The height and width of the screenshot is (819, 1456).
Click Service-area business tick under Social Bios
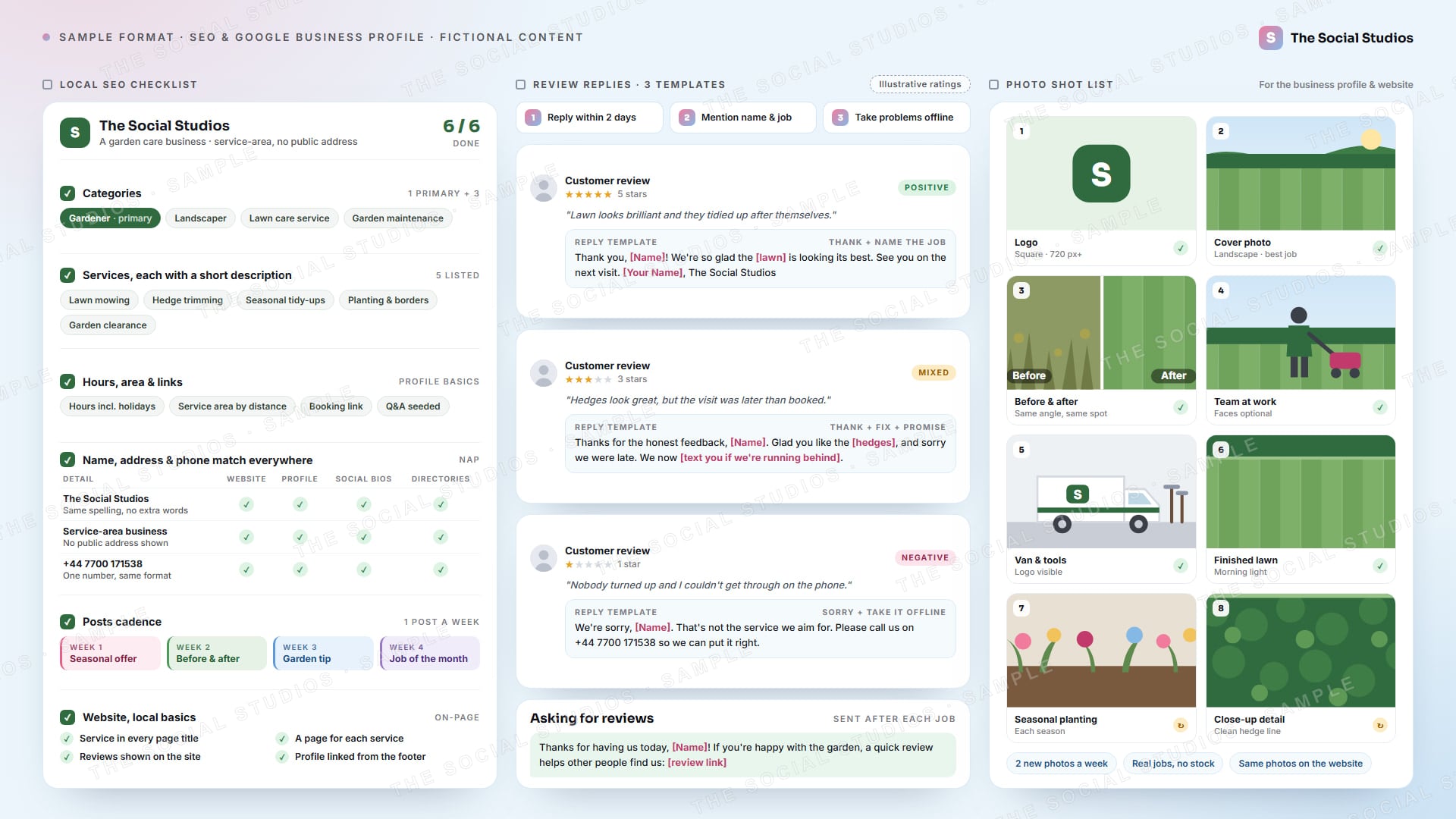364,537
